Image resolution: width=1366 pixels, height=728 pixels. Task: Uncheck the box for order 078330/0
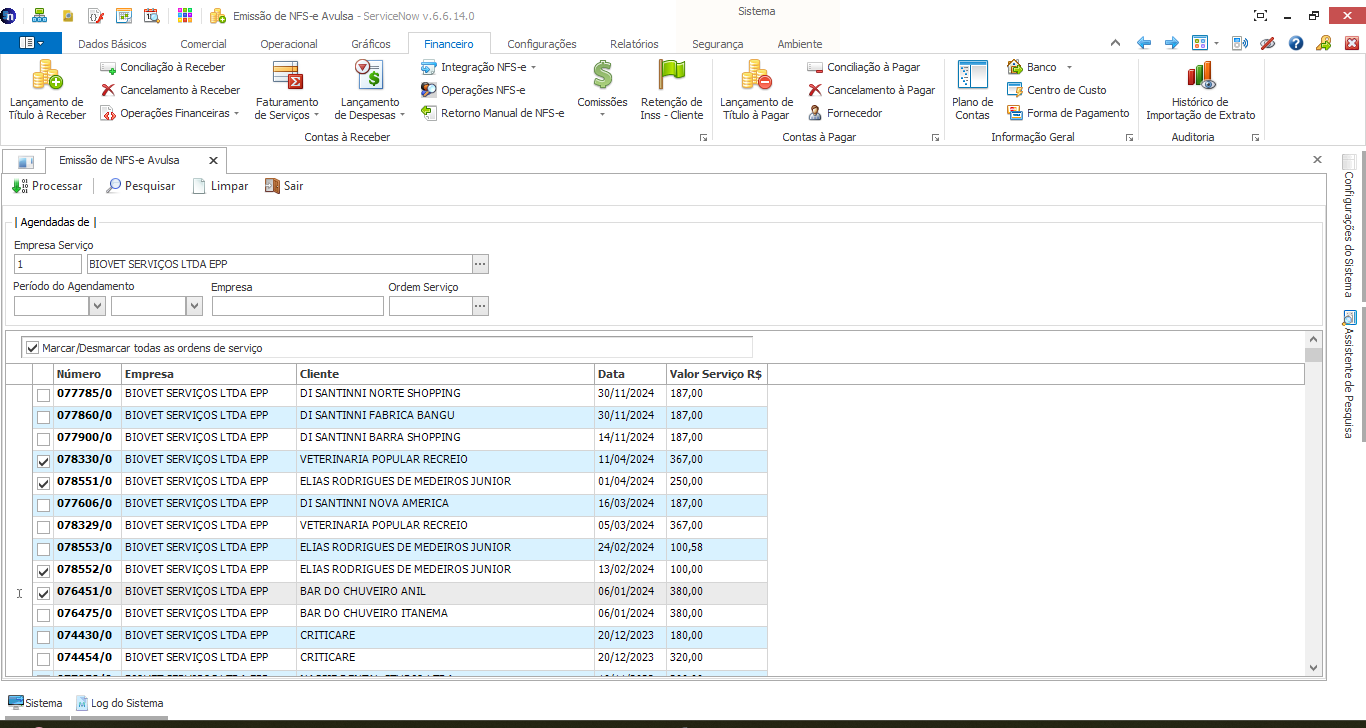[x=43, y=460]
